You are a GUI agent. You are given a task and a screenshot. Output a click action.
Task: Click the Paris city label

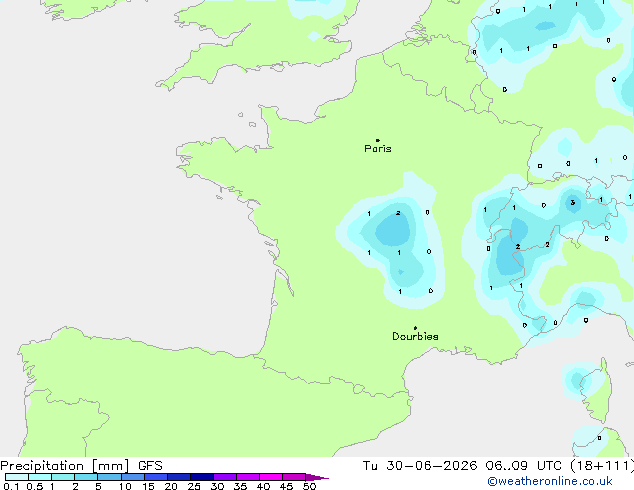pyautogui.click(x=378, y=149)
